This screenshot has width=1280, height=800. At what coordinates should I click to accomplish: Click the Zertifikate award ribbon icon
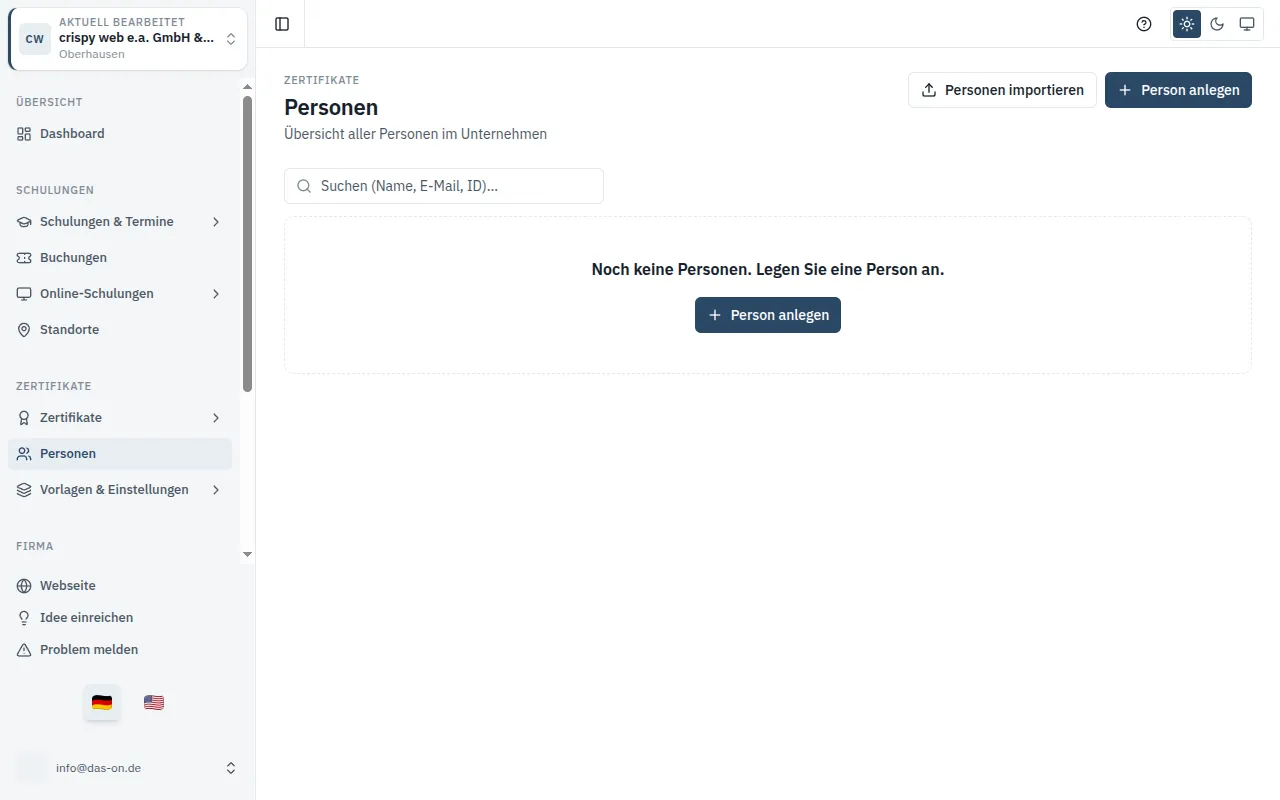[24, 418]
